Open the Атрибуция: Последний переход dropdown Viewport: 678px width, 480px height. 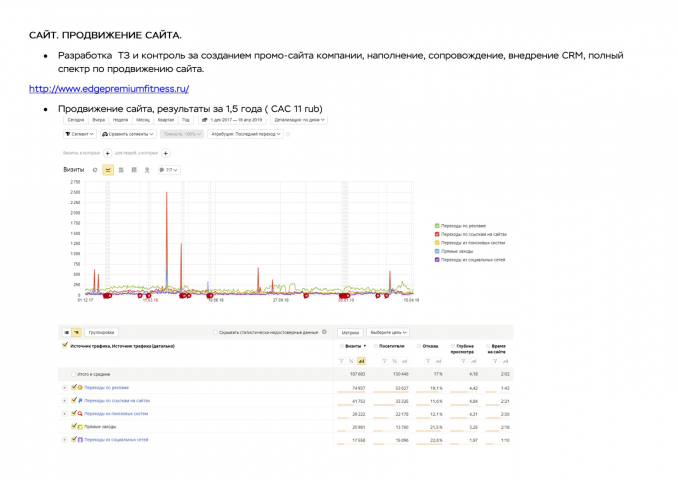[246, 134]
